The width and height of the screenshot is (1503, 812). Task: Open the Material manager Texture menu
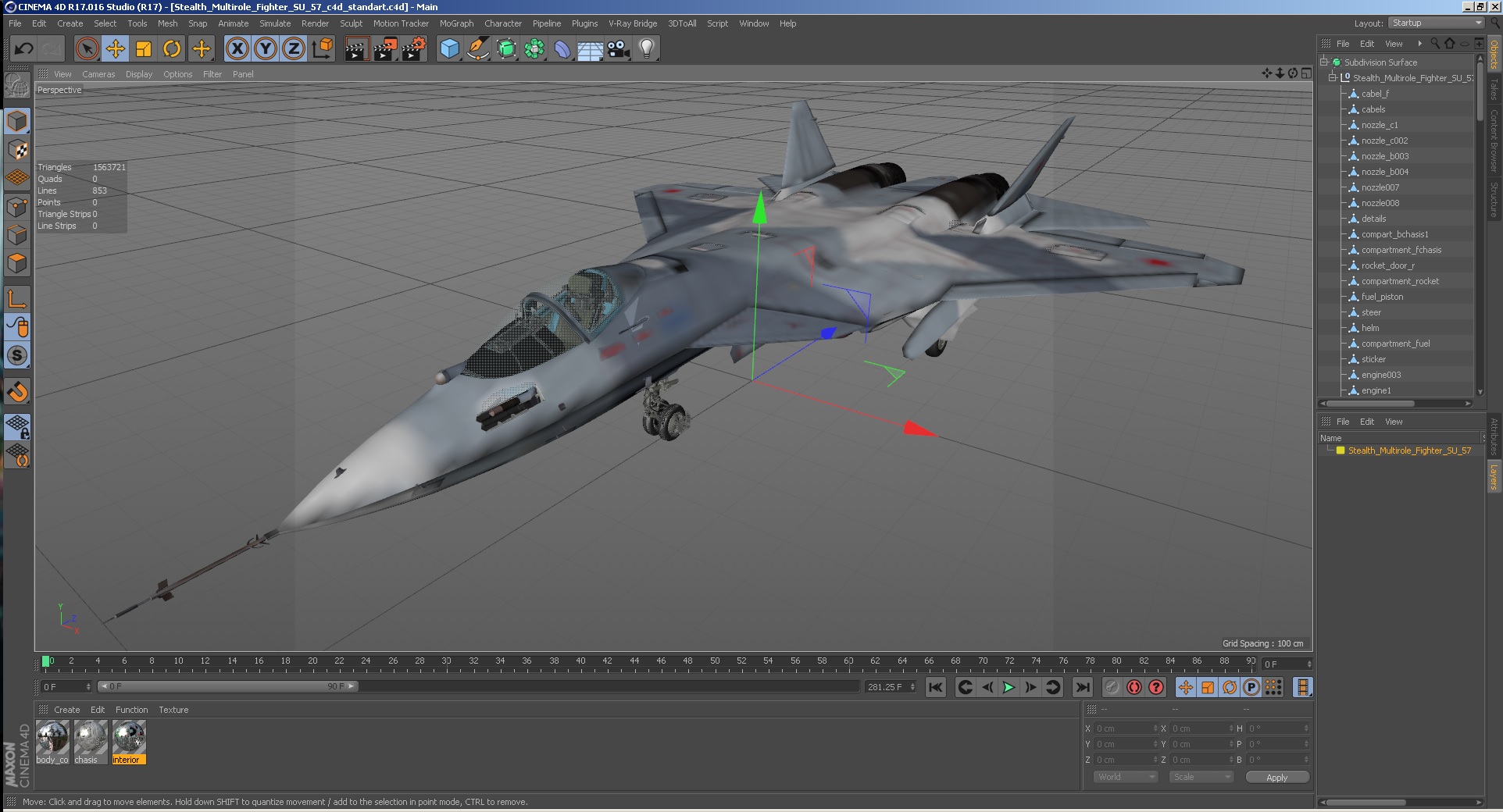[173, 710]
